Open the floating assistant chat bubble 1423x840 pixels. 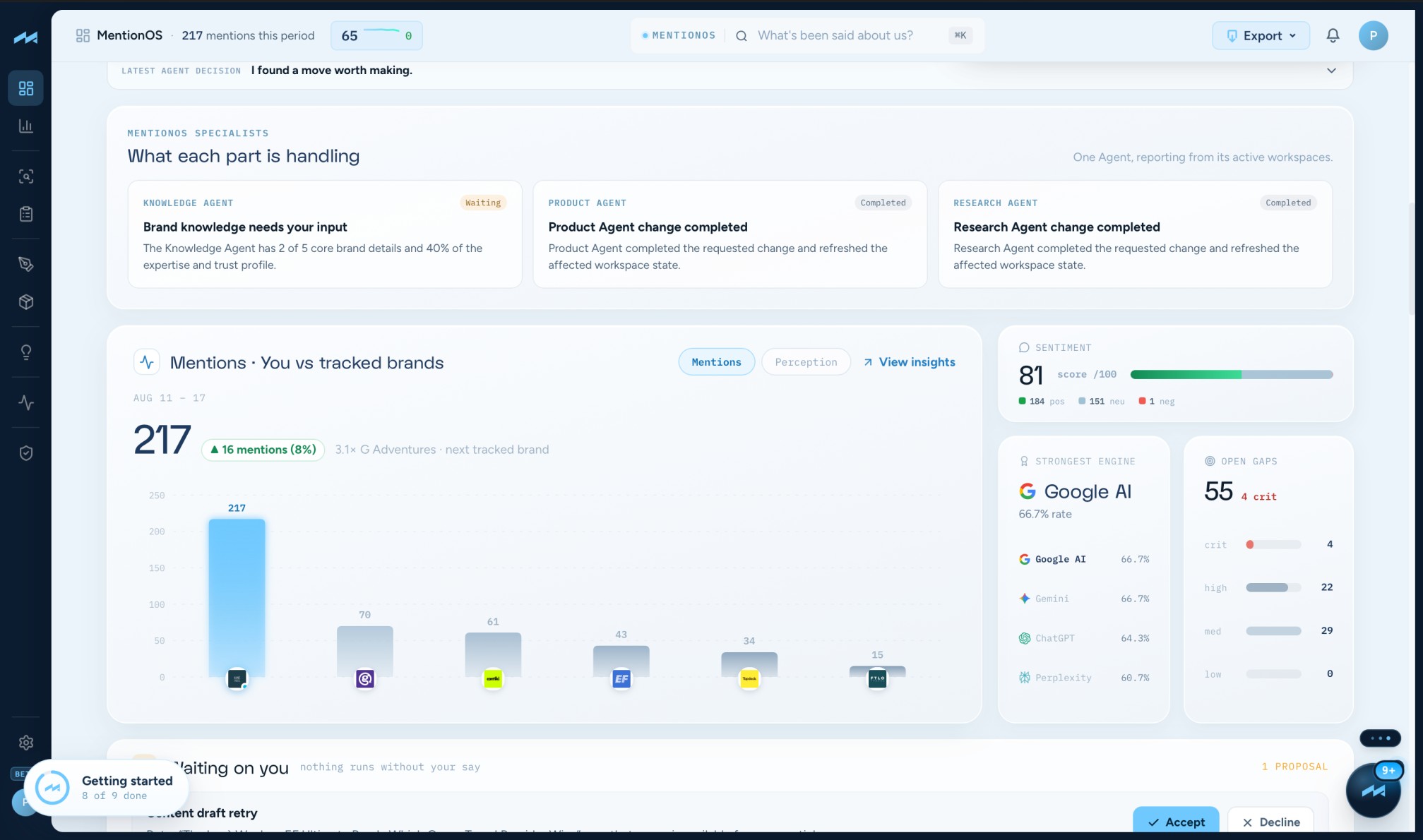coord(1373,790)
